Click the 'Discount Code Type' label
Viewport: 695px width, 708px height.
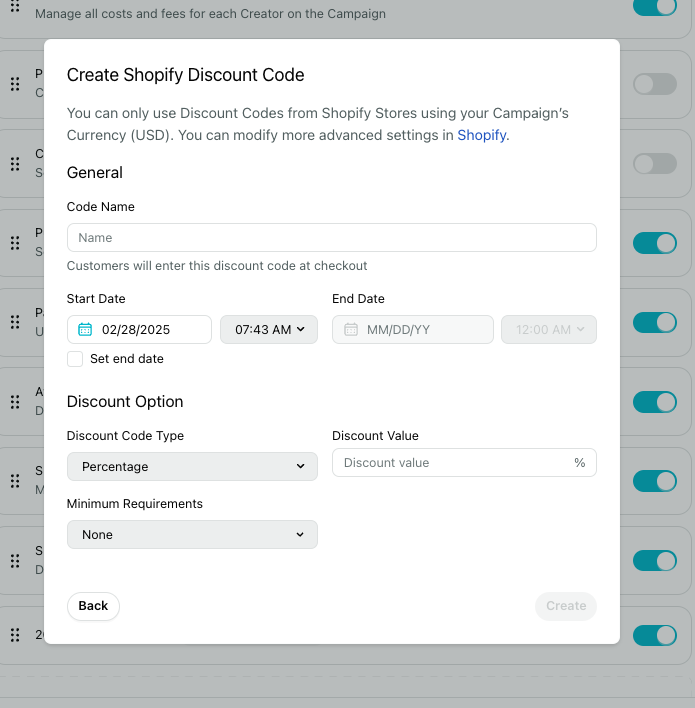[126, 436]
